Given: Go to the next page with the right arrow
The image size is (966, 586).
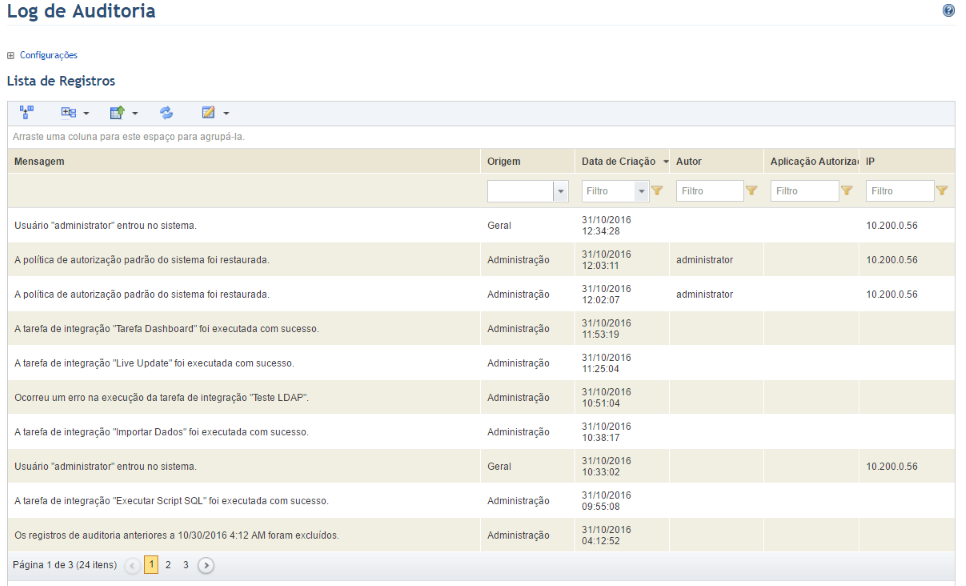Looking at the screenshot, I should coord(206,565).
